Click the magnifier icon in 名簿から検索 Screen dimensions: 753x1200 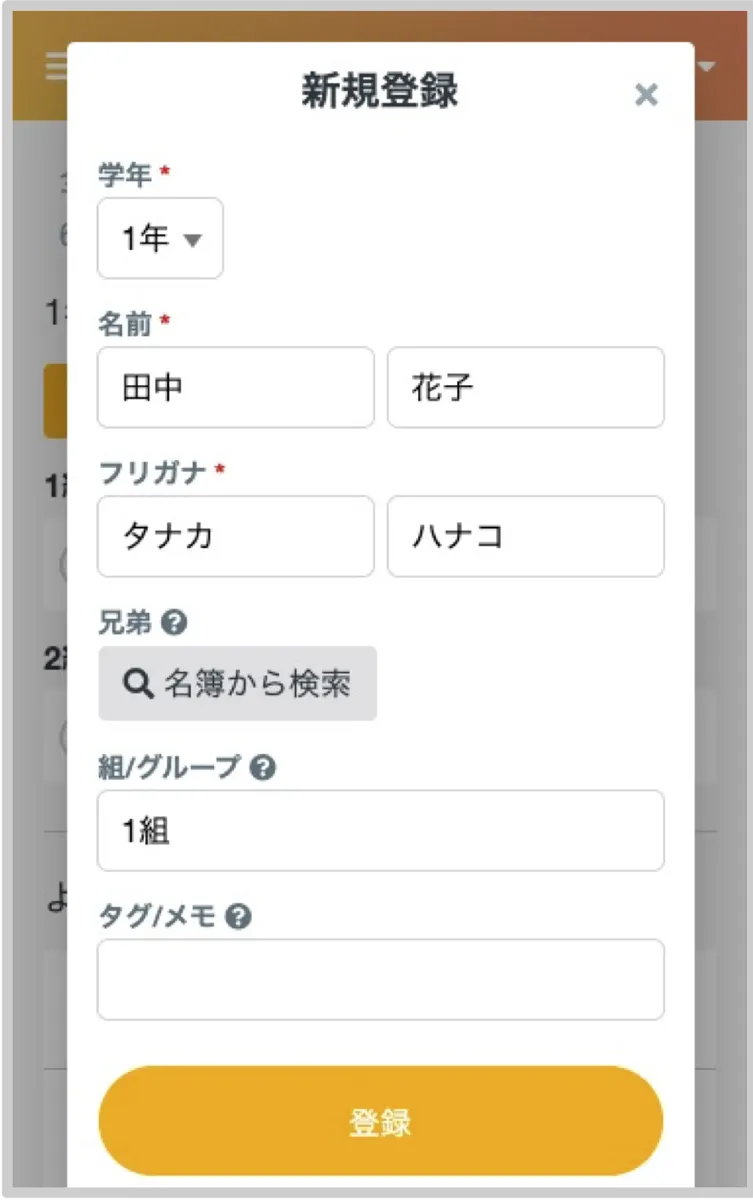pyautogui.click(x=136, y=683)
